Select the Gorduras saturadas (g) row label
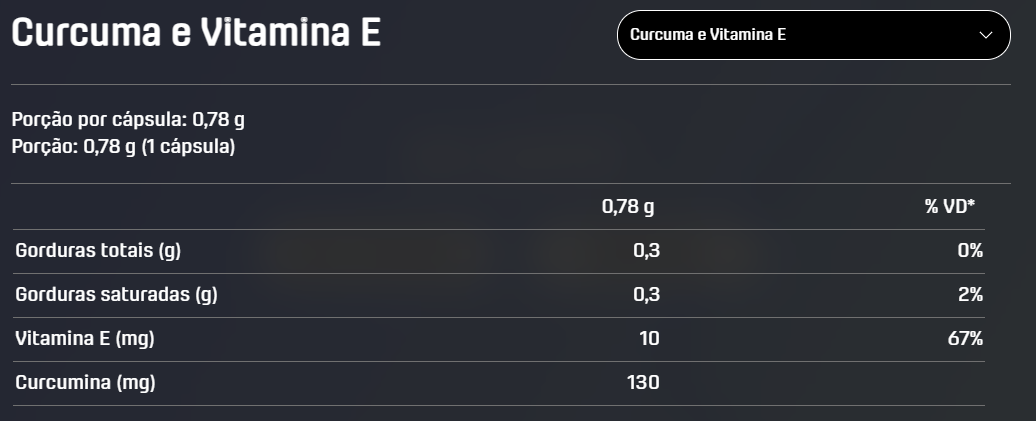Image resolution: width=1036 pixels, height=421 pixels. tap(116, 295)
